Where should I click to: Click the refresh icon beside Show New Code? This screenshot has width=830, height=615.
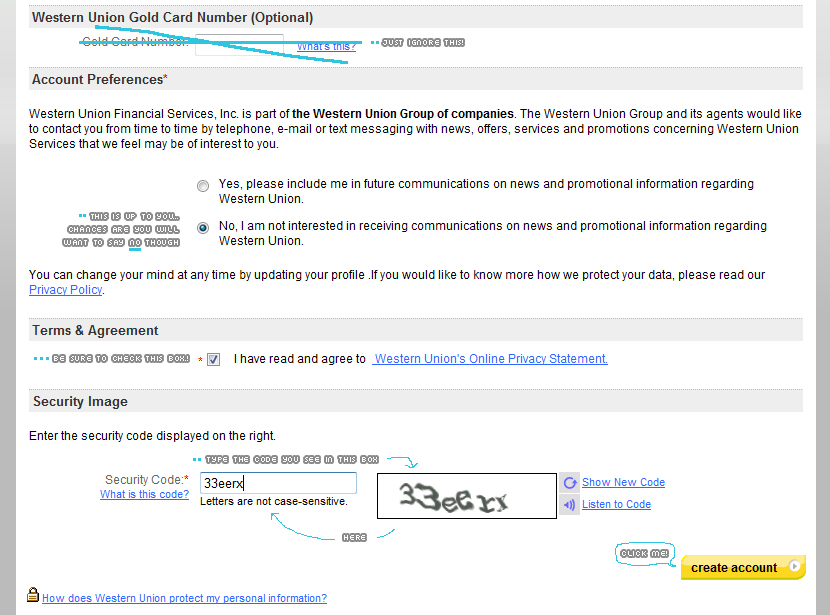[x=570, y=483]
